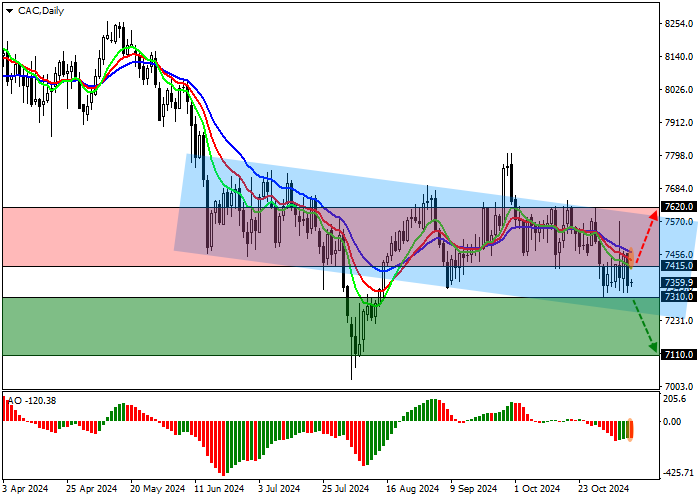This screenshot has height=500, width=700.
Task: Click the 0.00 AO scale value
Action: (673, 421)
